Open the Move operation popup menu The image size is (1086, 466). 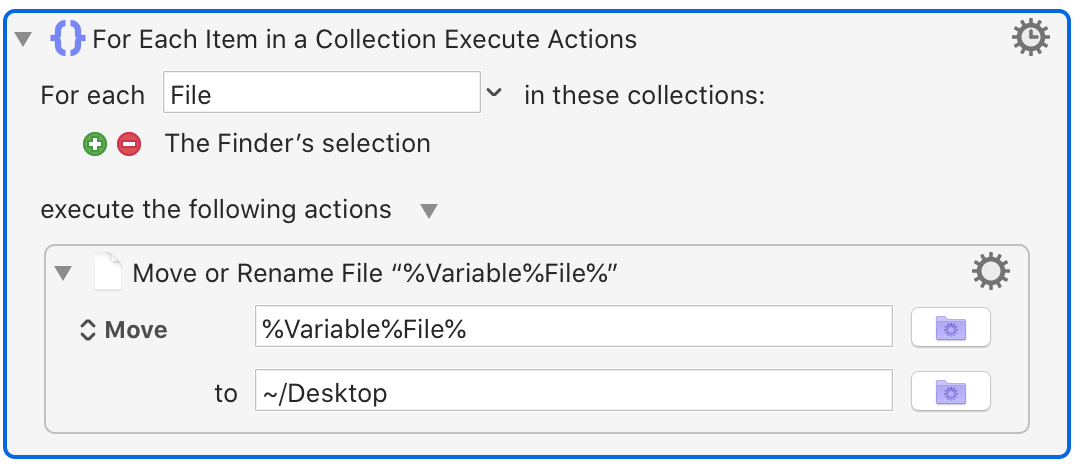[x=124, y=330]
